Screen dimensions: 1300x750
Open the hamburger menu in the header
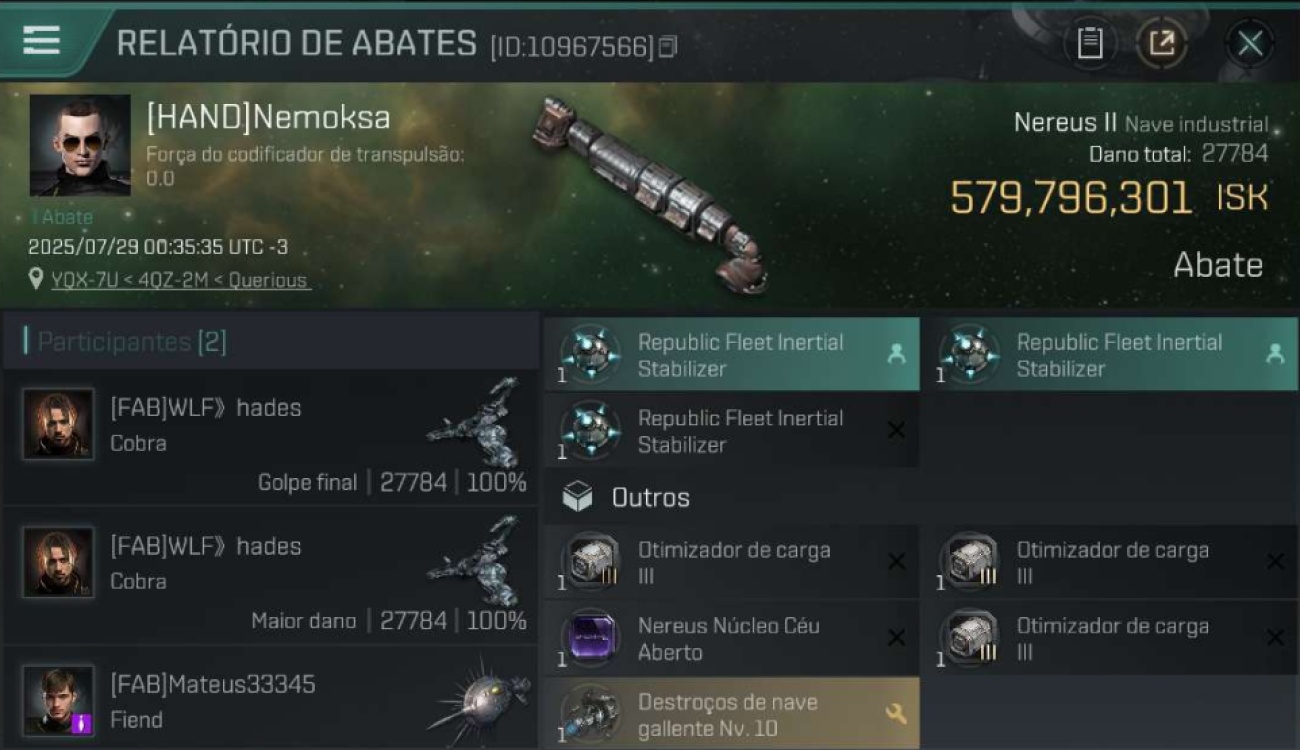(x=41, y=40)
